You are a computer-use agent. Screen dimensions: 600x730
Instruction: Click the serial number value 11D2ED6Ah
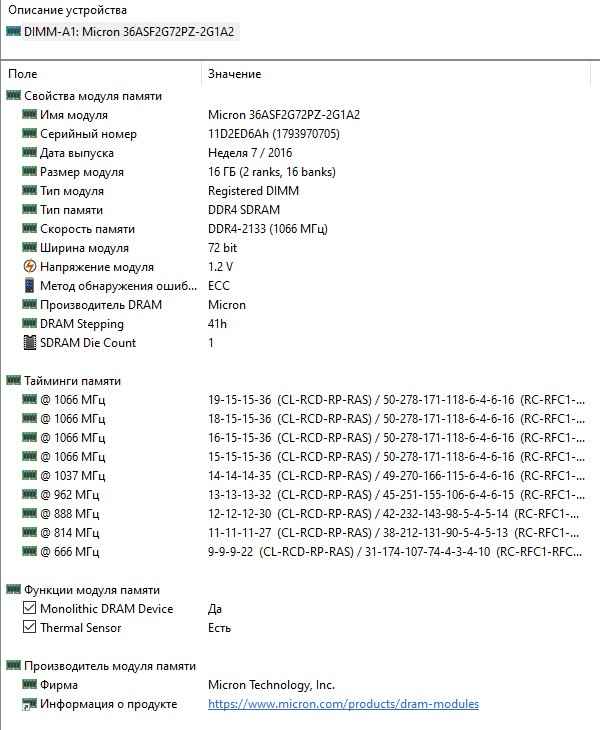pyautogui.click(x=274, y=134)
